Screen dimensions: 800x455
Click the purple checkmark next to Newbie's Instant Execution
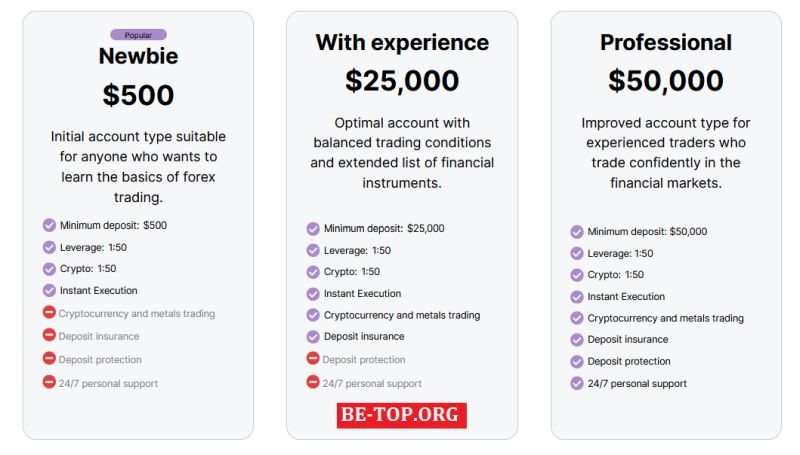pyautogui.click(x=49, y=290)
